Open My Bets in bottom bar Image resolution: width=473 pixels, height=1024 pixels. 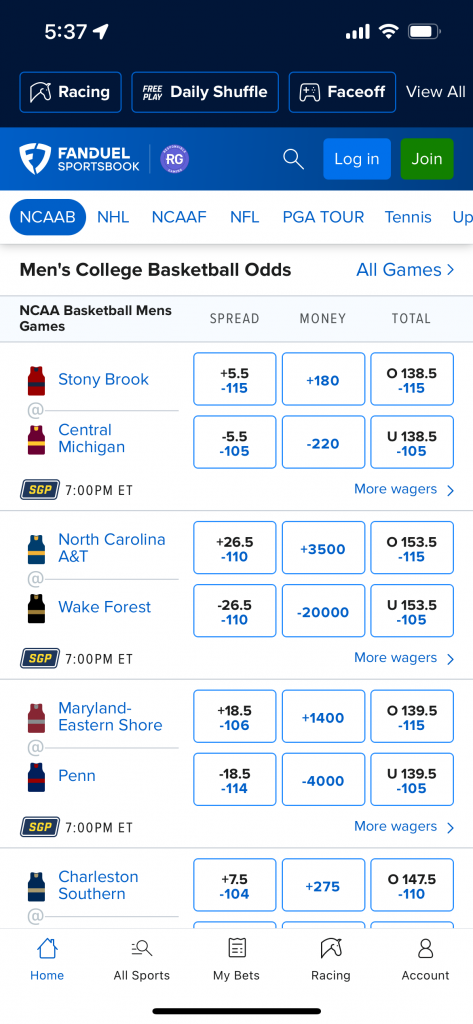236,959
